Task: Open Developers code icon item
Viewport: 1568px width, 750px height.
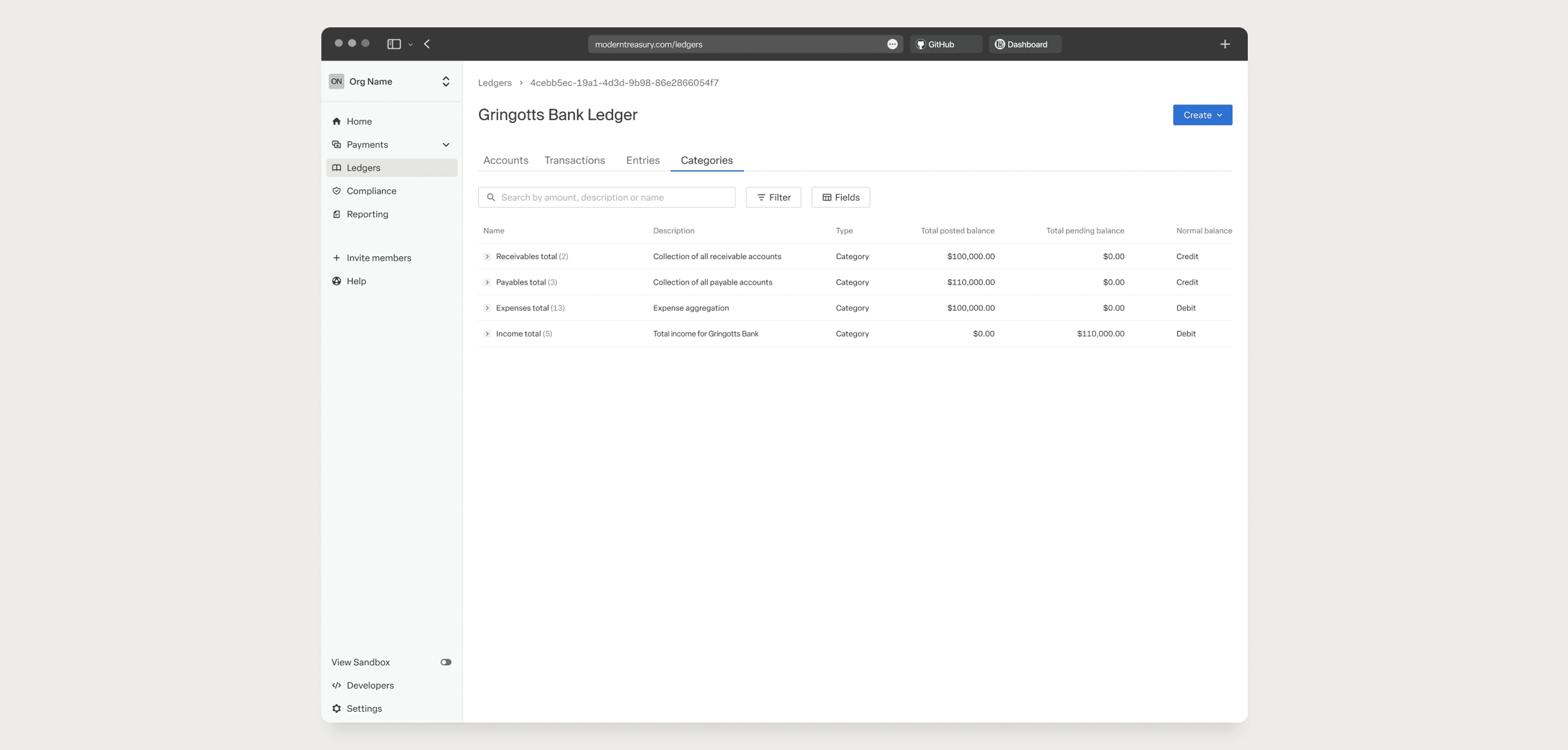Action: 336,685
